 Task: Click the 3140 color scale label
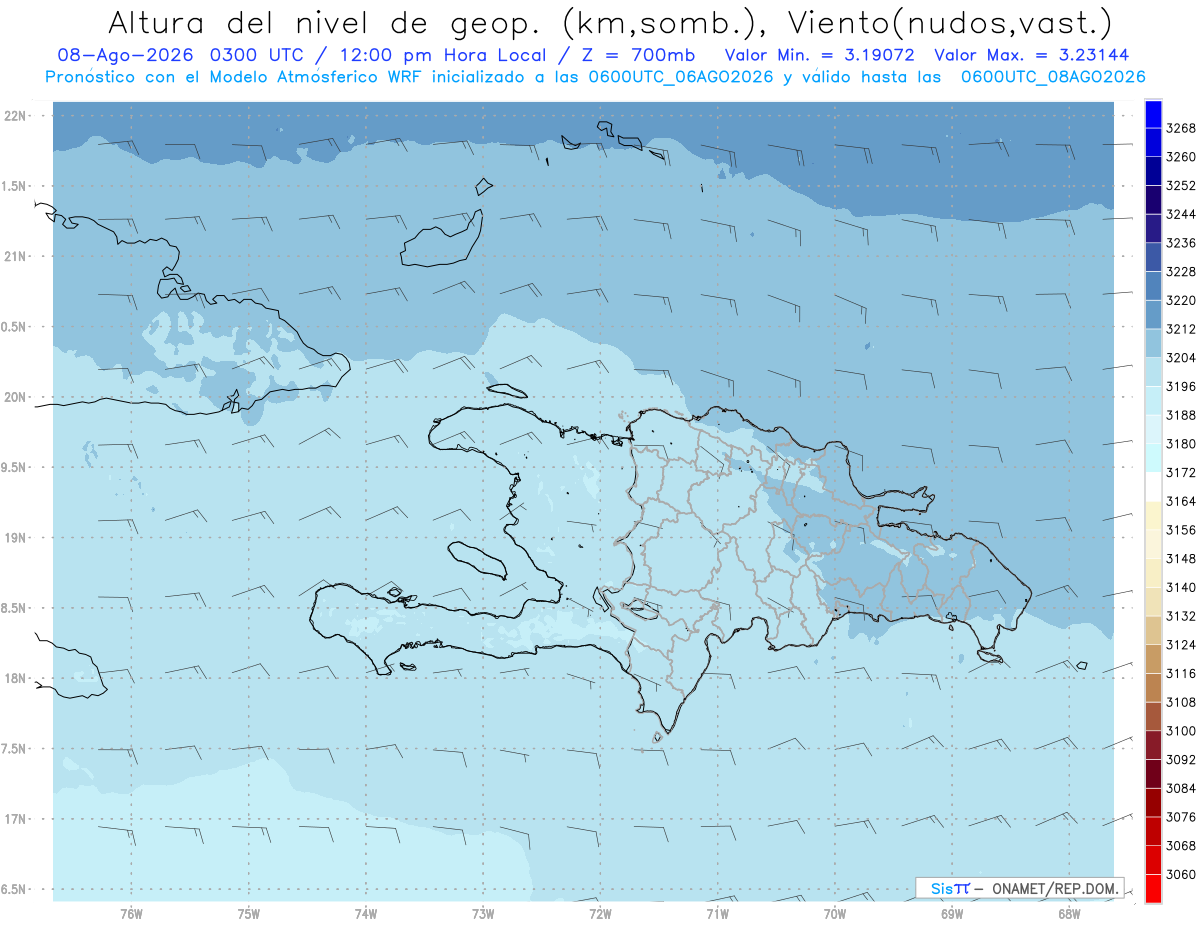pos(1181,587)
